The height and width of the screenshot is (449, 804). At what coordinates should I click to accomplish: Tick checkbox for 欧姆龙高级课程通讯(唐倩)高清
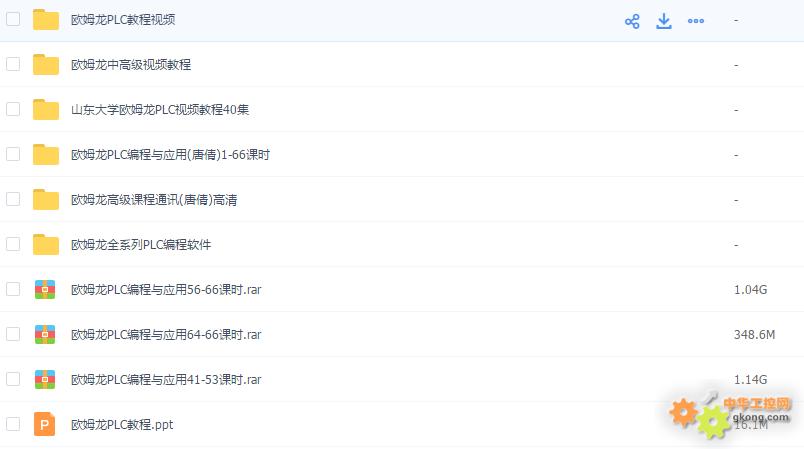coord(13,199)
